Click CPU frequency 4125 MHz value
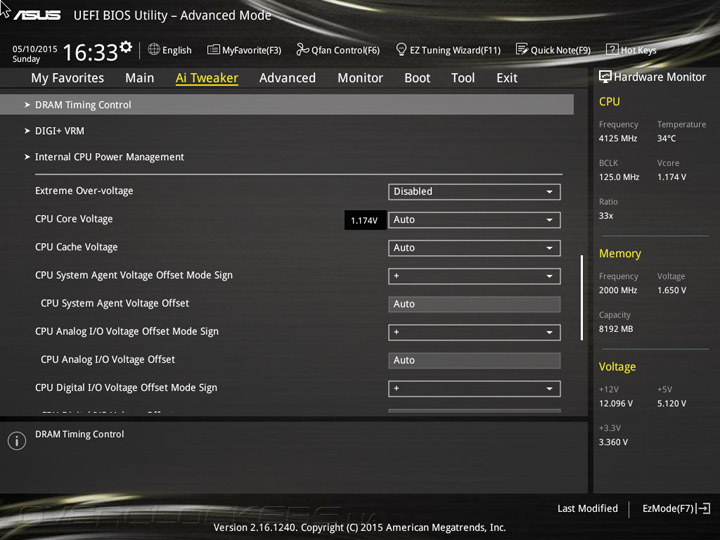 pyautogui.click(x=618, y=138)
